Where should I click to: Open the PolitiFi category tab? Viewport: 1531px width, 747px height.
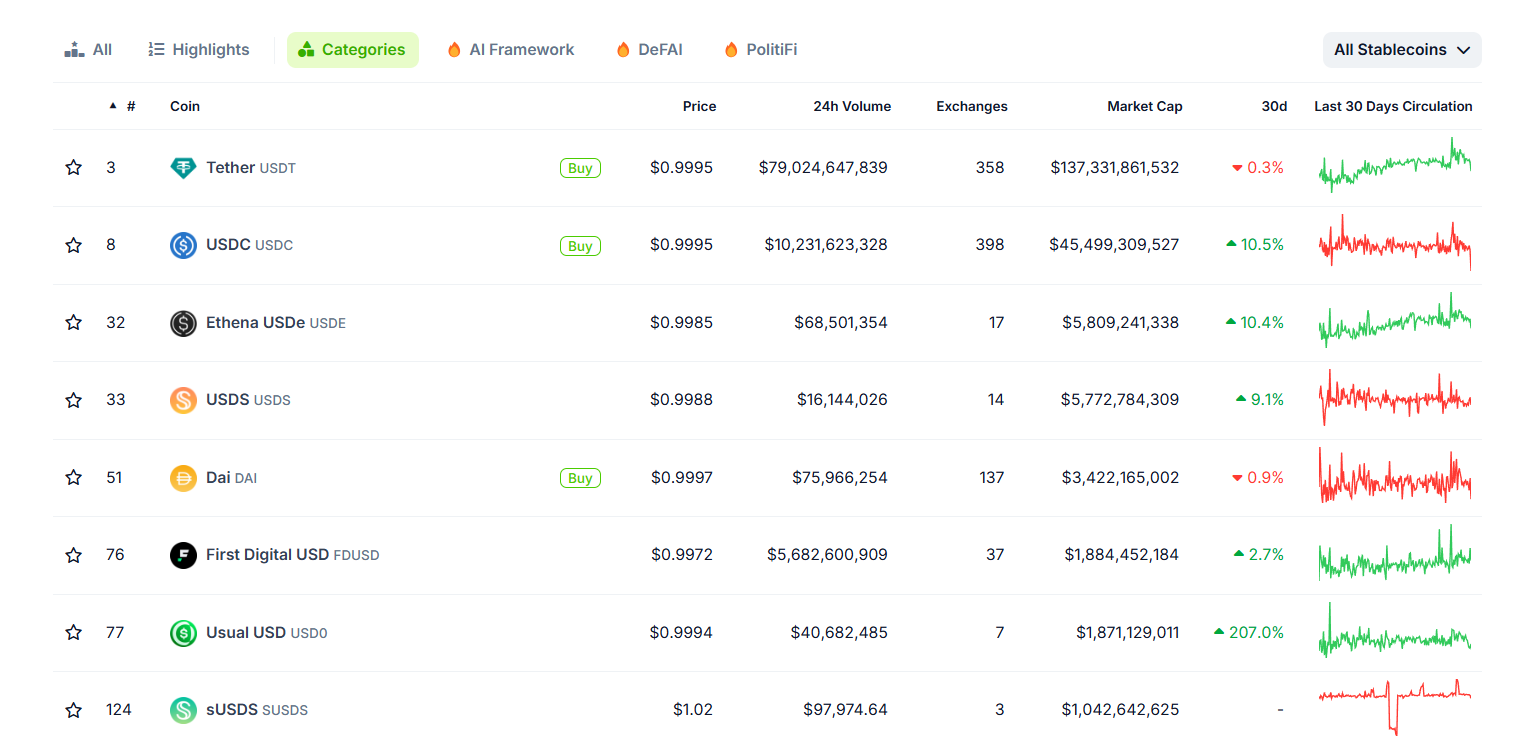click(x=761, y=49)
